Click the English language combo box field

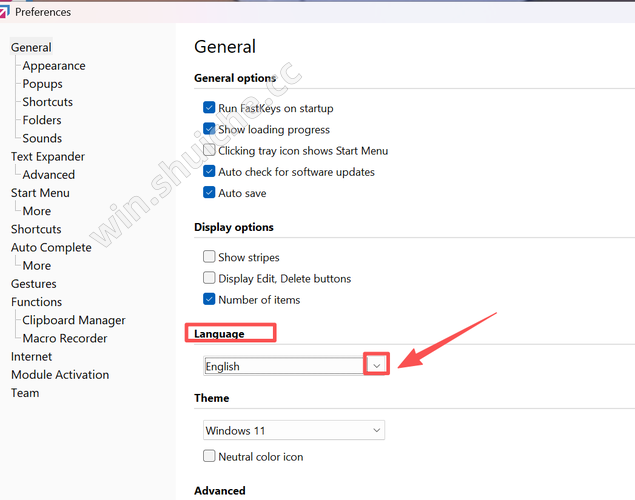click(x=282, y=366)
